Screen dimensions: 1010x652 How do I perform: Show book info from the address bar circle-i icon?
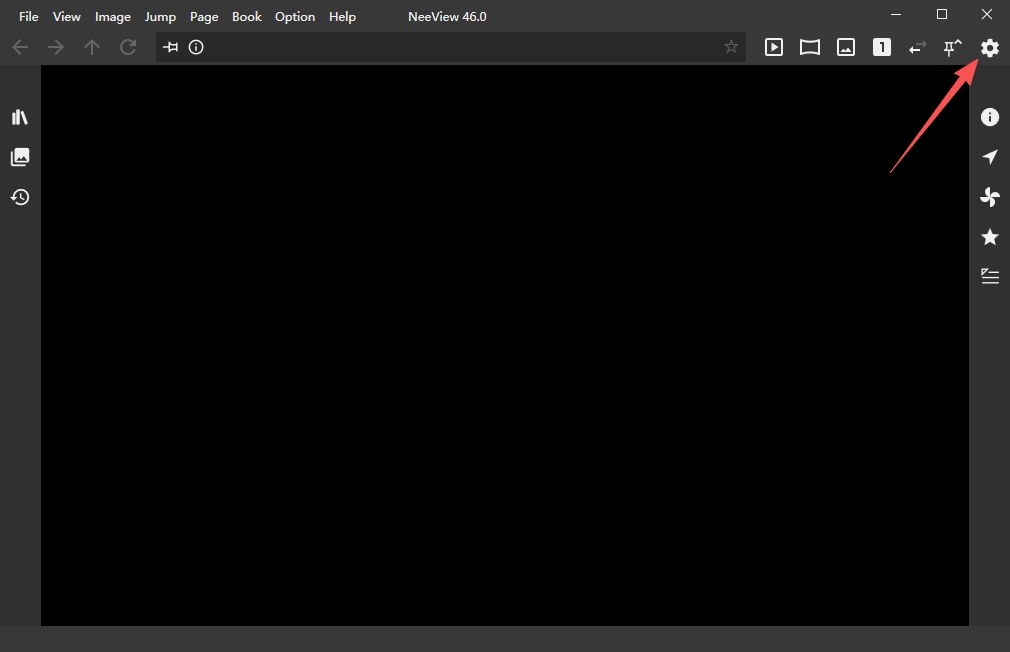point(196,47)
